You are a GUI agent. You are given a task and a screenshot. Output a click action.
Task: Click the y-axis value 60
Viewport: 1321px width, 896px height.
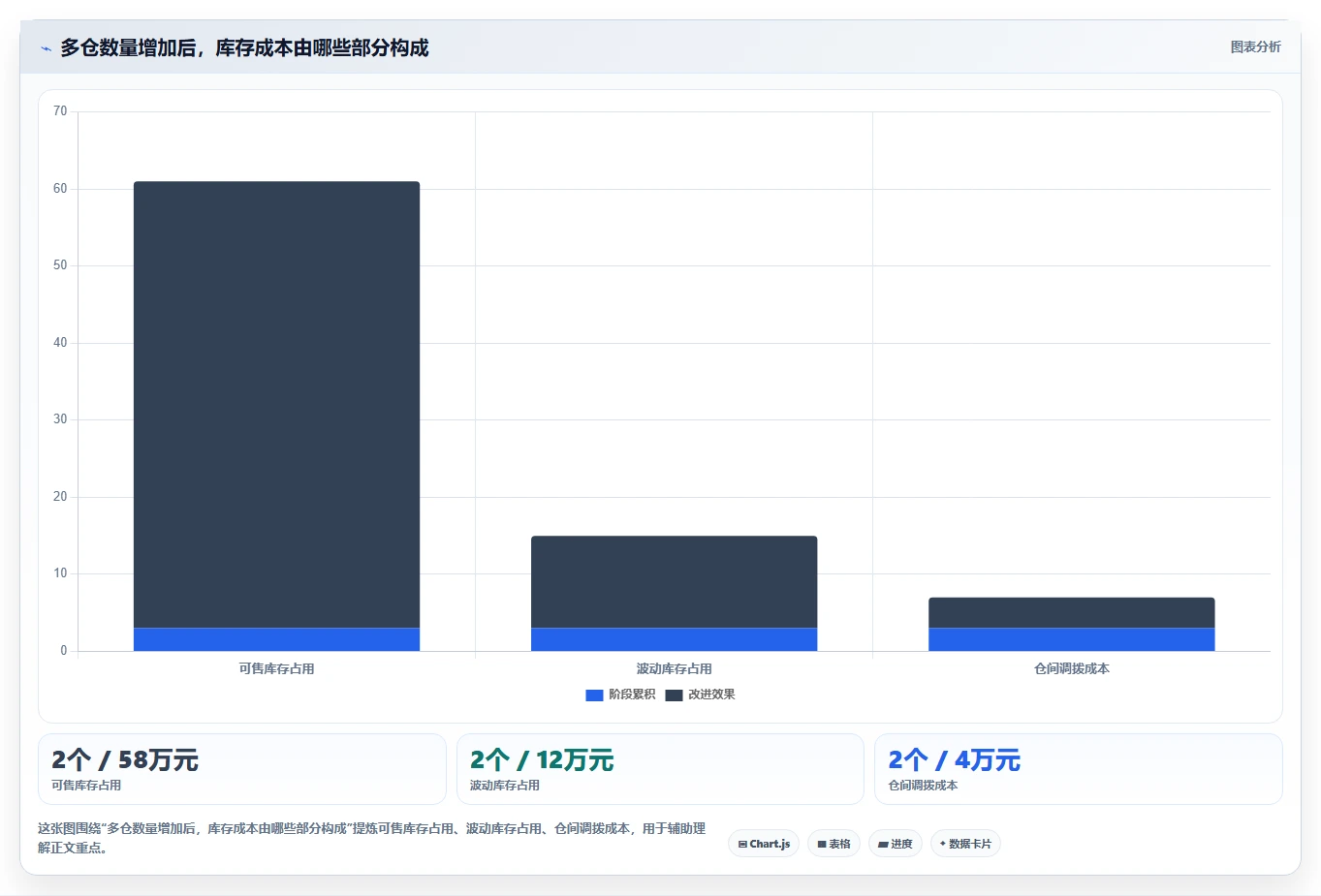pyautogui.click(x=60, y=189)
